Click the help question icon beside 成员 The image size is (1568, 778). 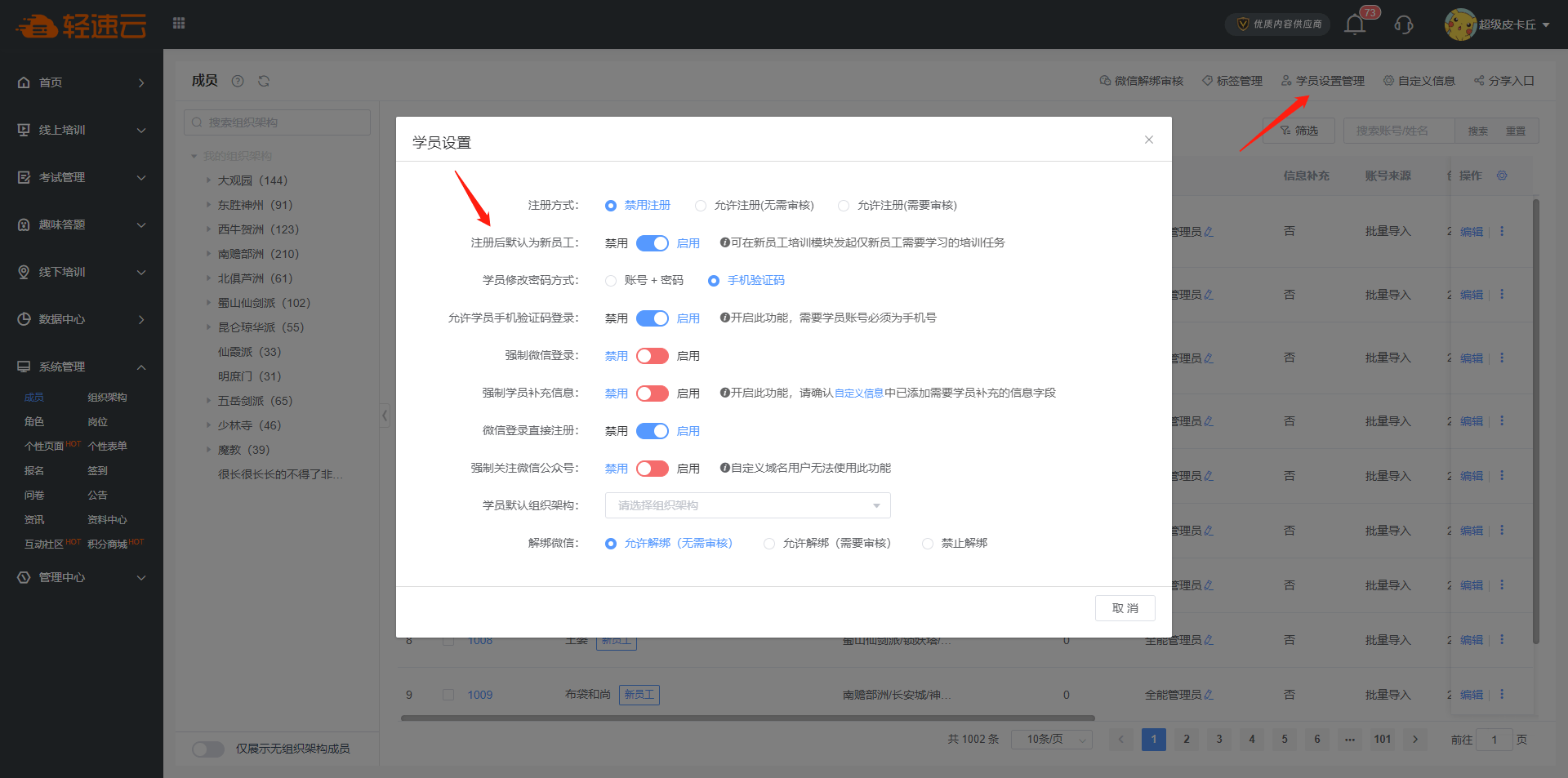pyautogui.click(x=238, y=81)
